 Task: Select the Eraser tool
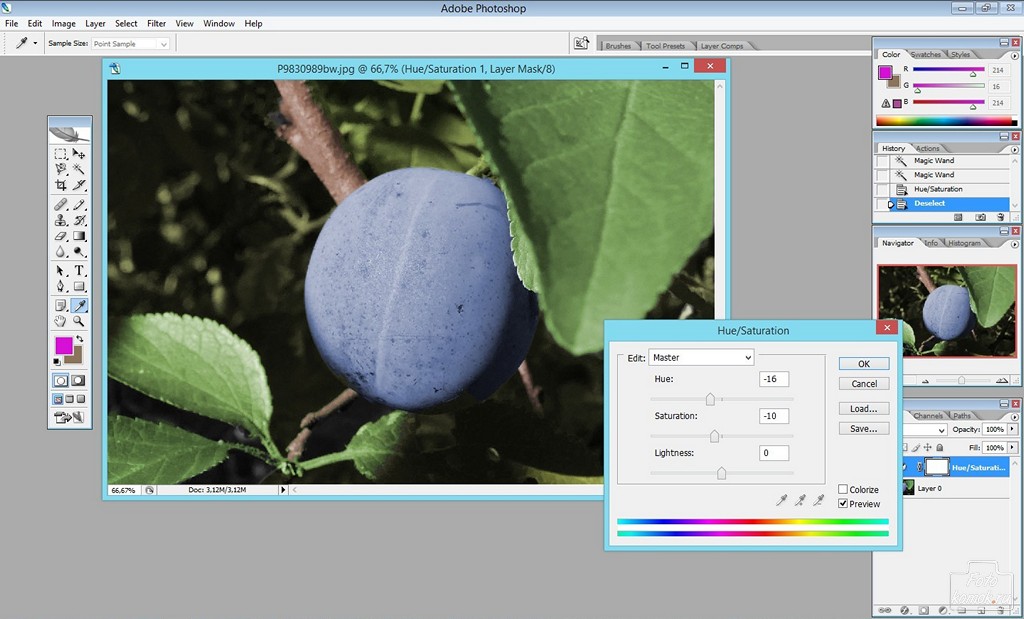[x=61, y=237]
